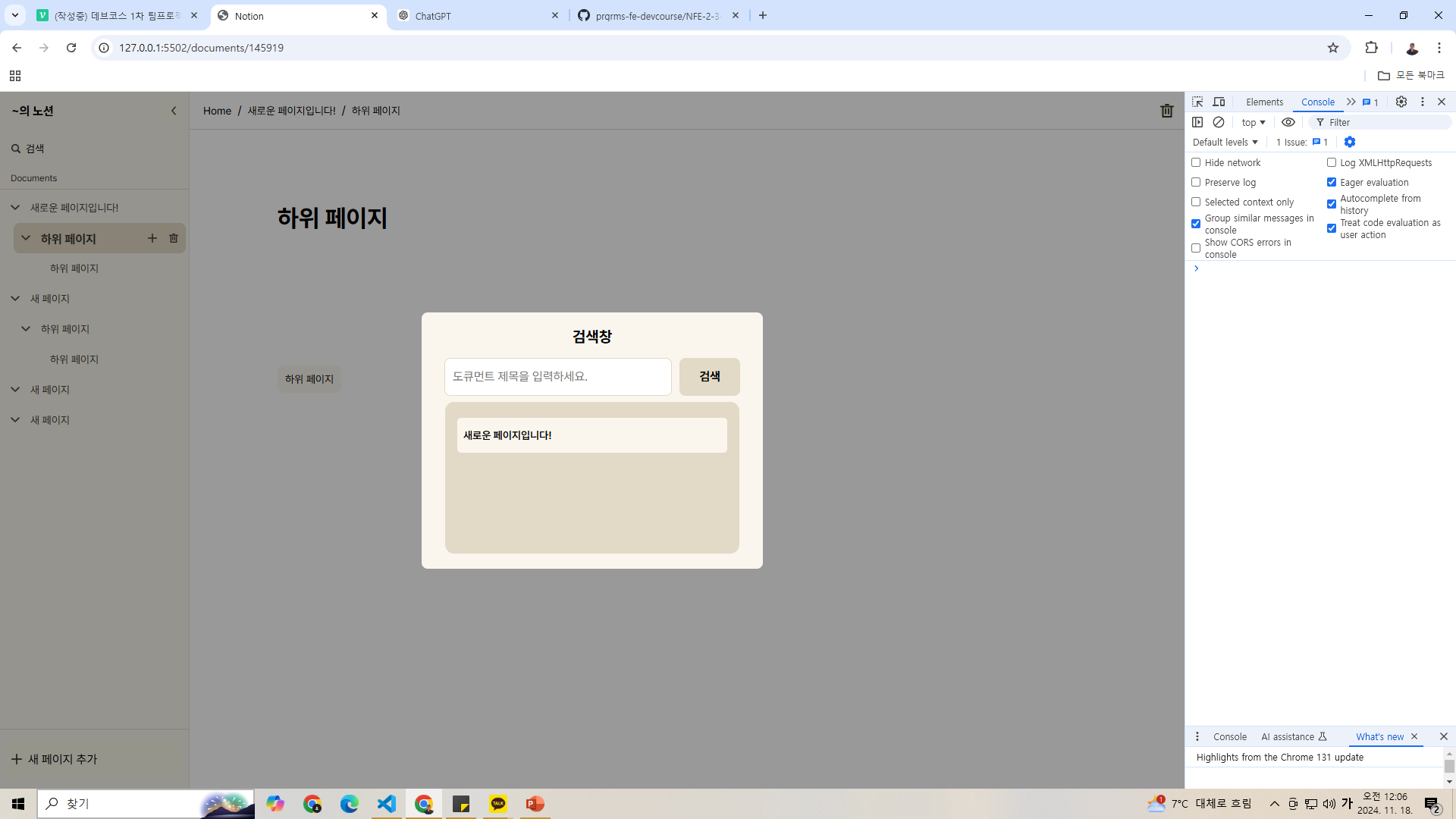Click the live expression eye icon
This screenshot has height=819, width=1456.
pyautogui.click(x=1288, y=122)
